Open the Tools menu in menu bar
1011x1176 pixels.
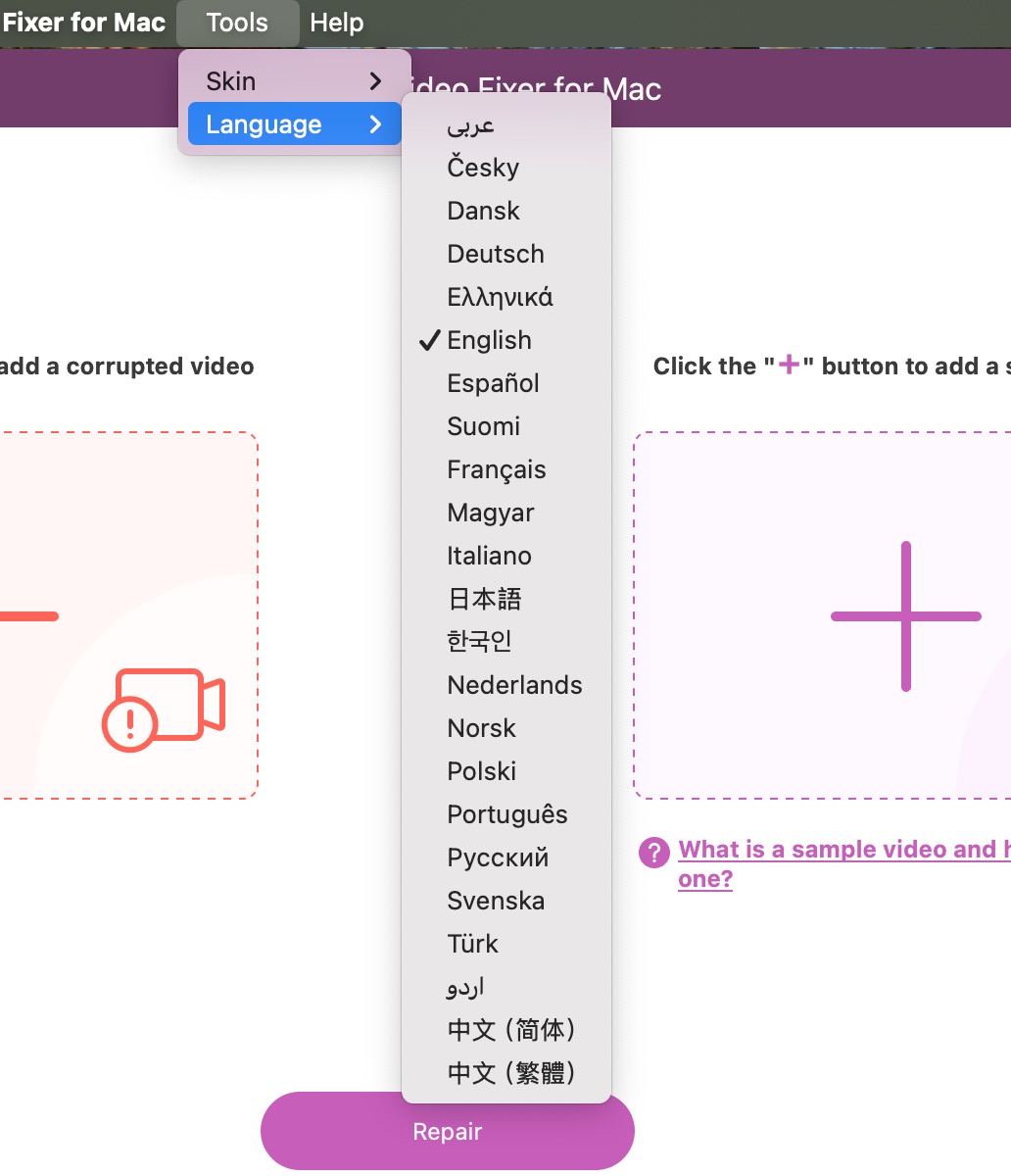(237, 23)
